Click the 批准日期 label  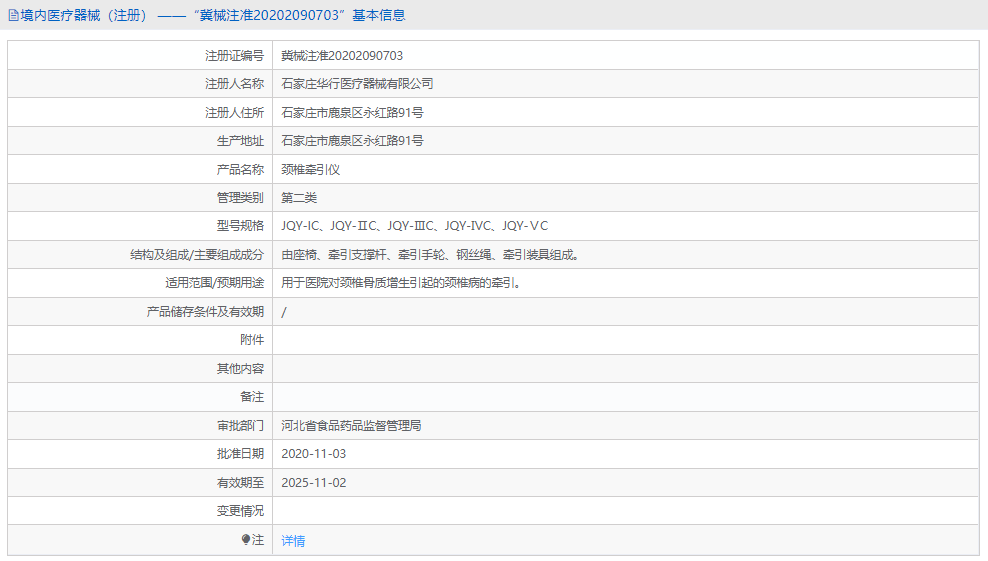240,454
